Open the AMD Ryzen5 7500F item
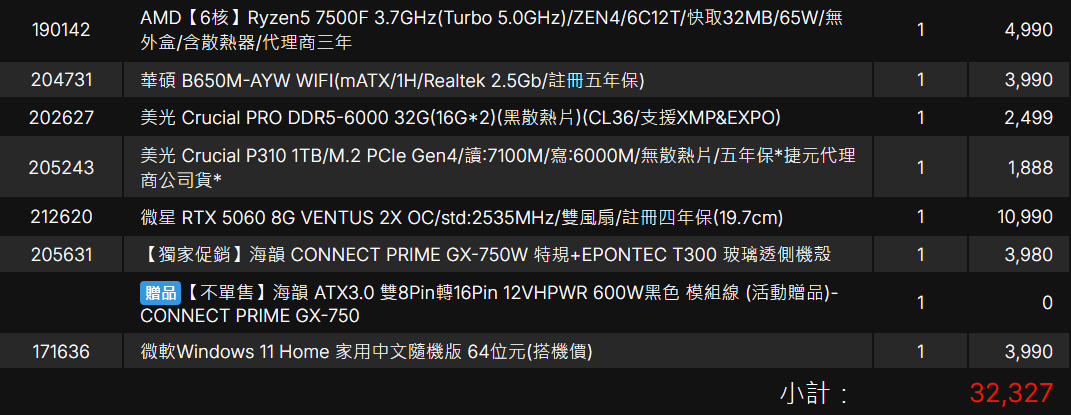Image resolution: width=1071 pixels, height=415 pixels. click(x=491, y=30)
